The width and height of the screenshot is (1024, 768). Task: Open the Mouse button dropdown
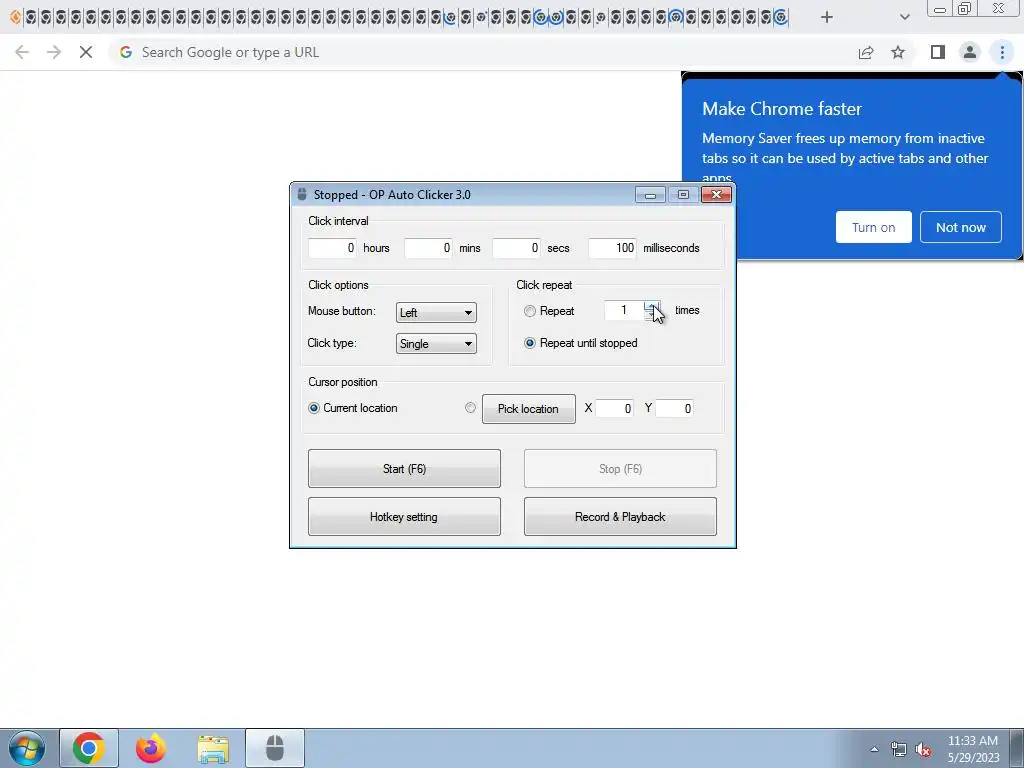[436, 312]
